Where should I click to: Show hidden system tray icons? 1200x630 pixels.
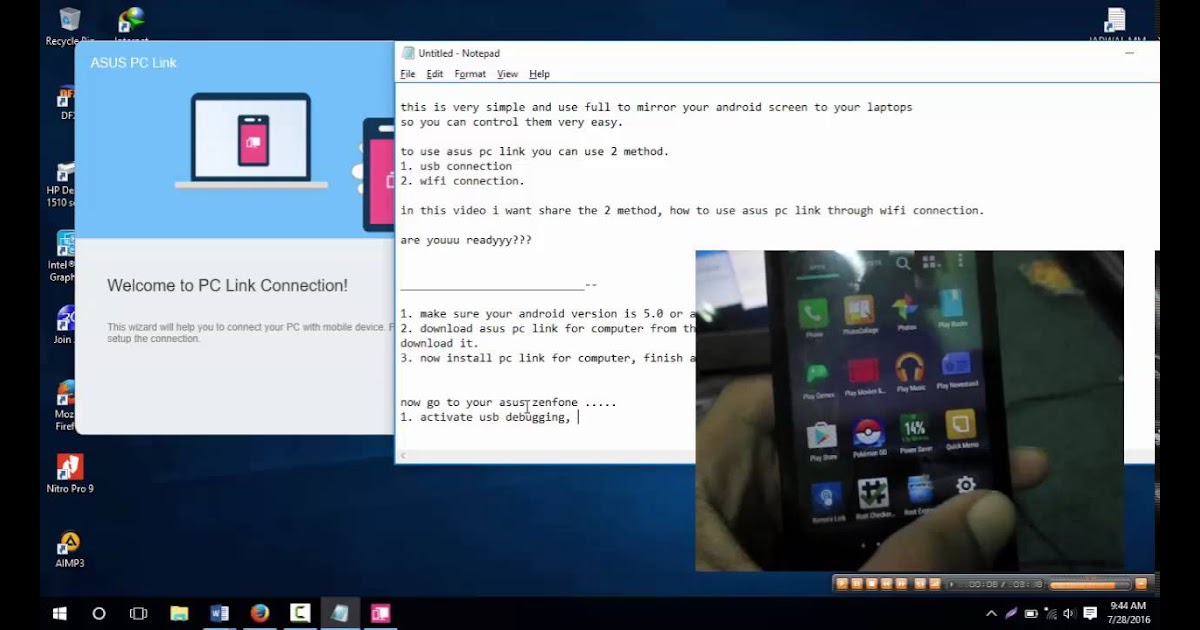click(x=991, y=613)
